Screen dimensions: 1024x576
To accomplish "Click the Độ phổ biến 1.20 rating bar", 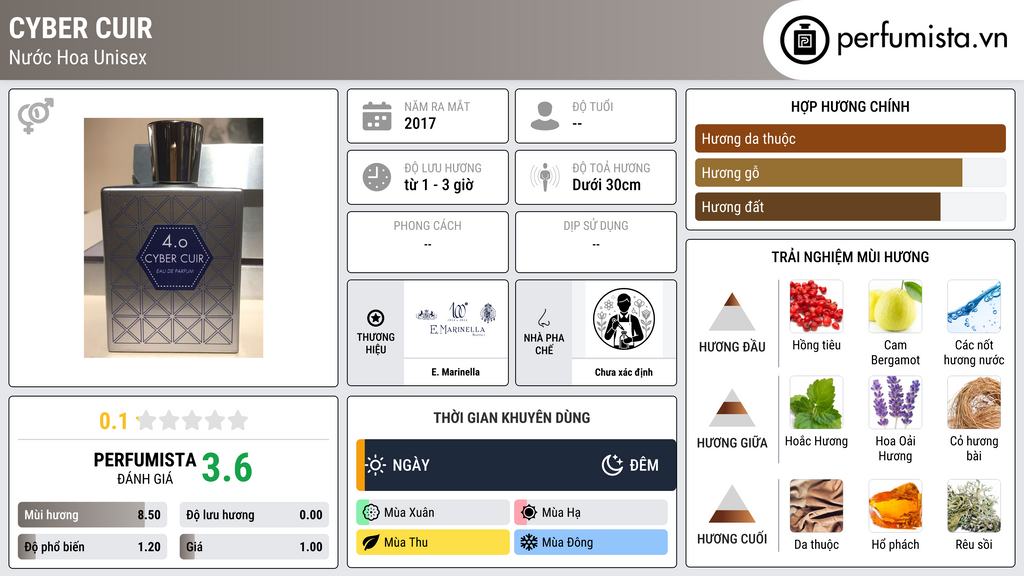I will click(92, 547).
